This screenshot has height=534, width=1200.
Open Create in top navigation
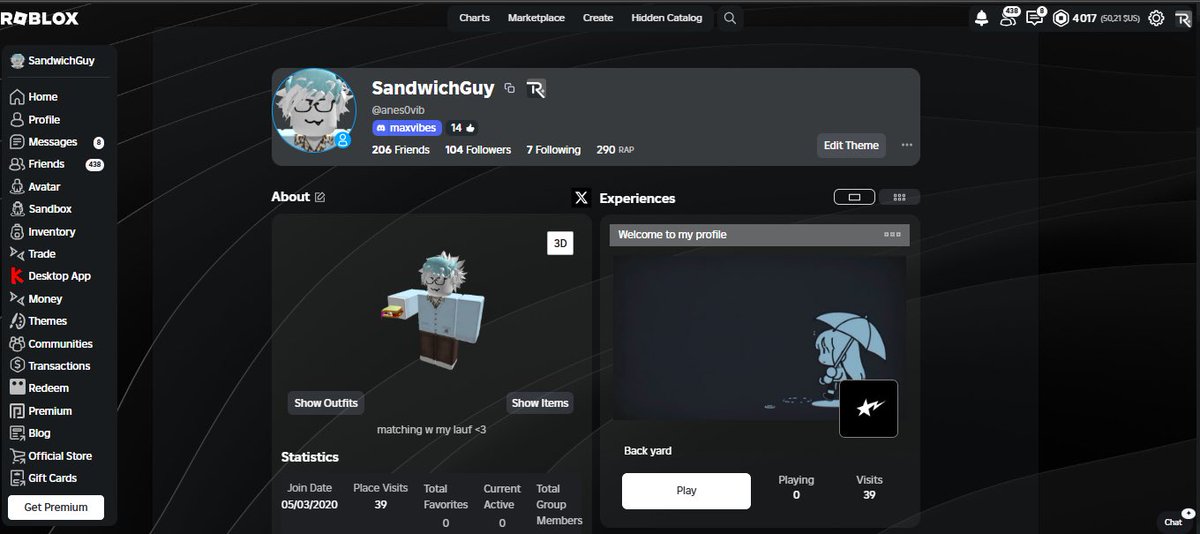[x=598, y=18]
